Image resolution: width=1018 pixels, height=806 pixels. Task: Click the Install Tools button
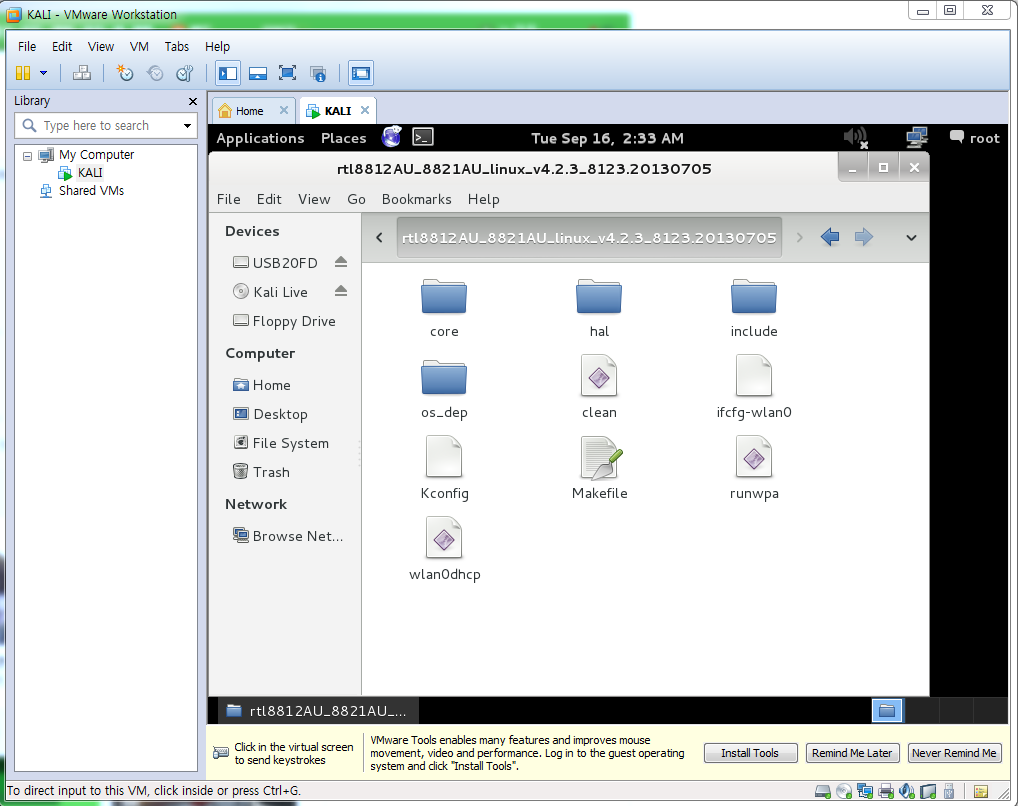751,753
